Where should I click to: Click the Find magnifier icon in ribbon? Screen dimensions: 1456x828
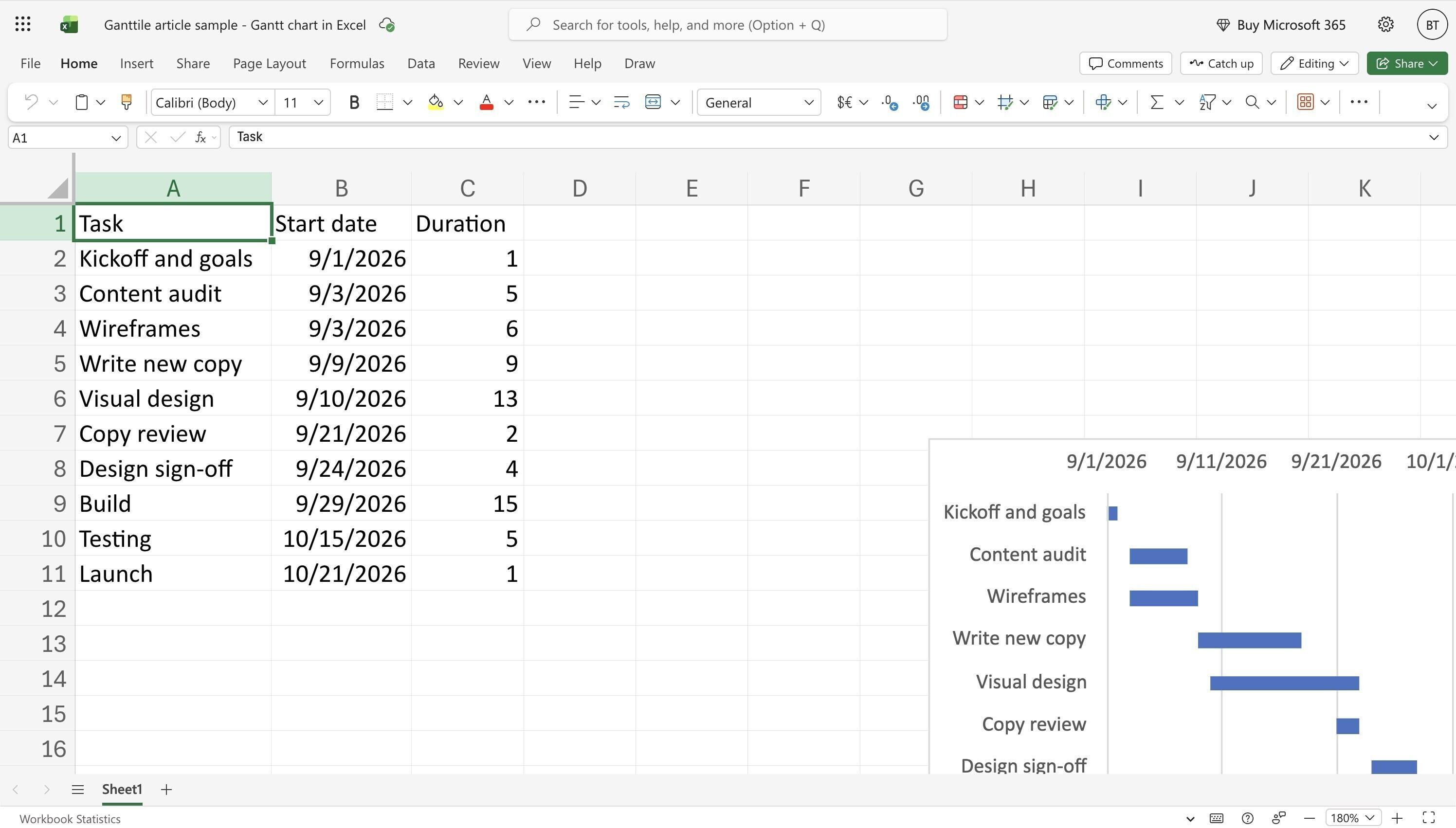pos(1252,102)
